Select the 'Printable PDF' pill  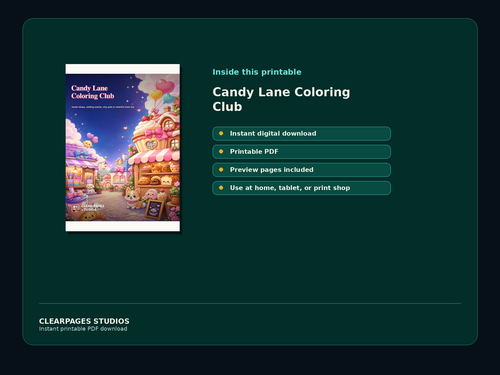[x=301, y=152]
